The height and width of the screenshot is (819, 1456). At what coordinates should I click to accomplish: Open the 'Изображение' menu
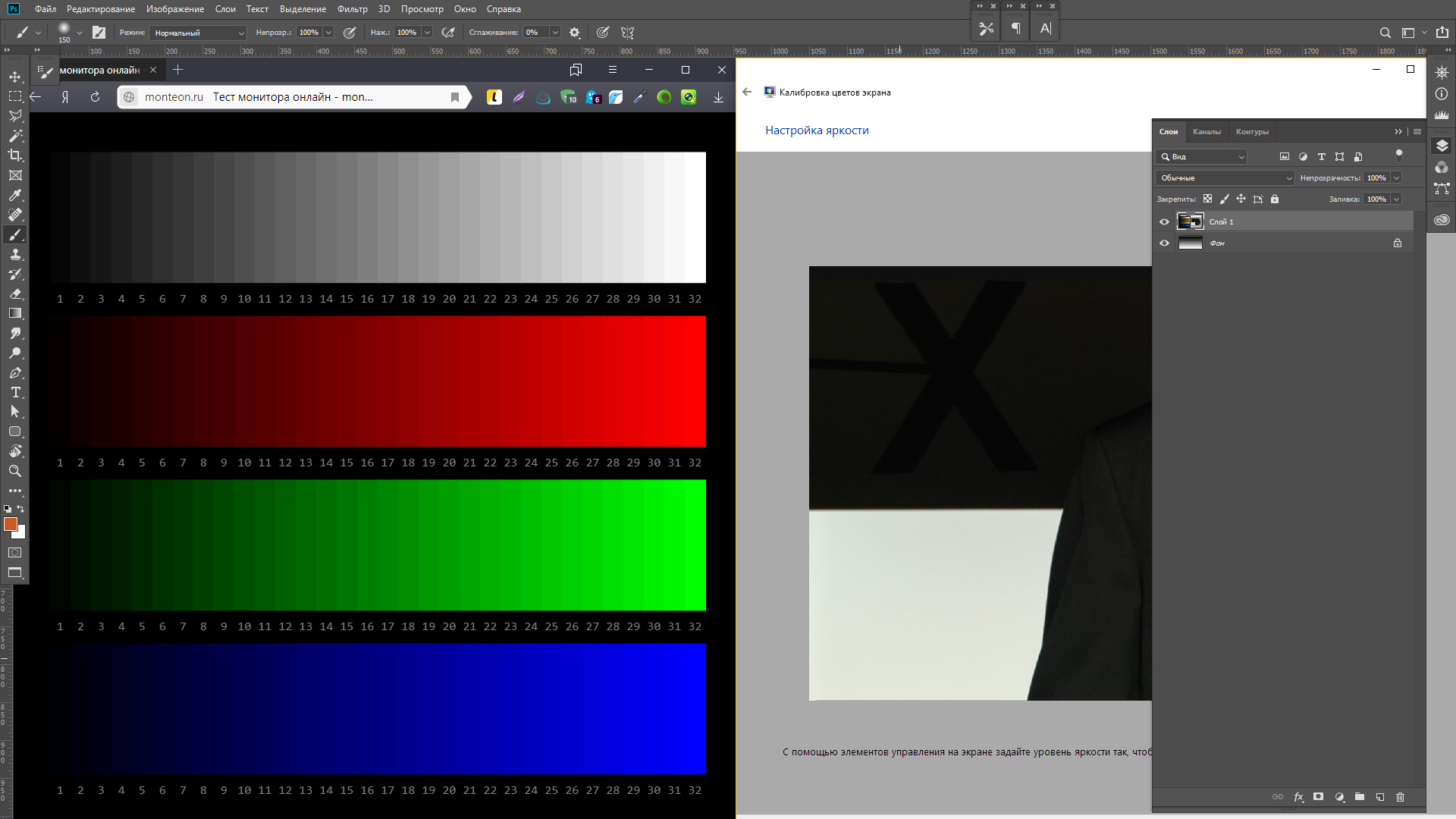[x=175, y=9]
